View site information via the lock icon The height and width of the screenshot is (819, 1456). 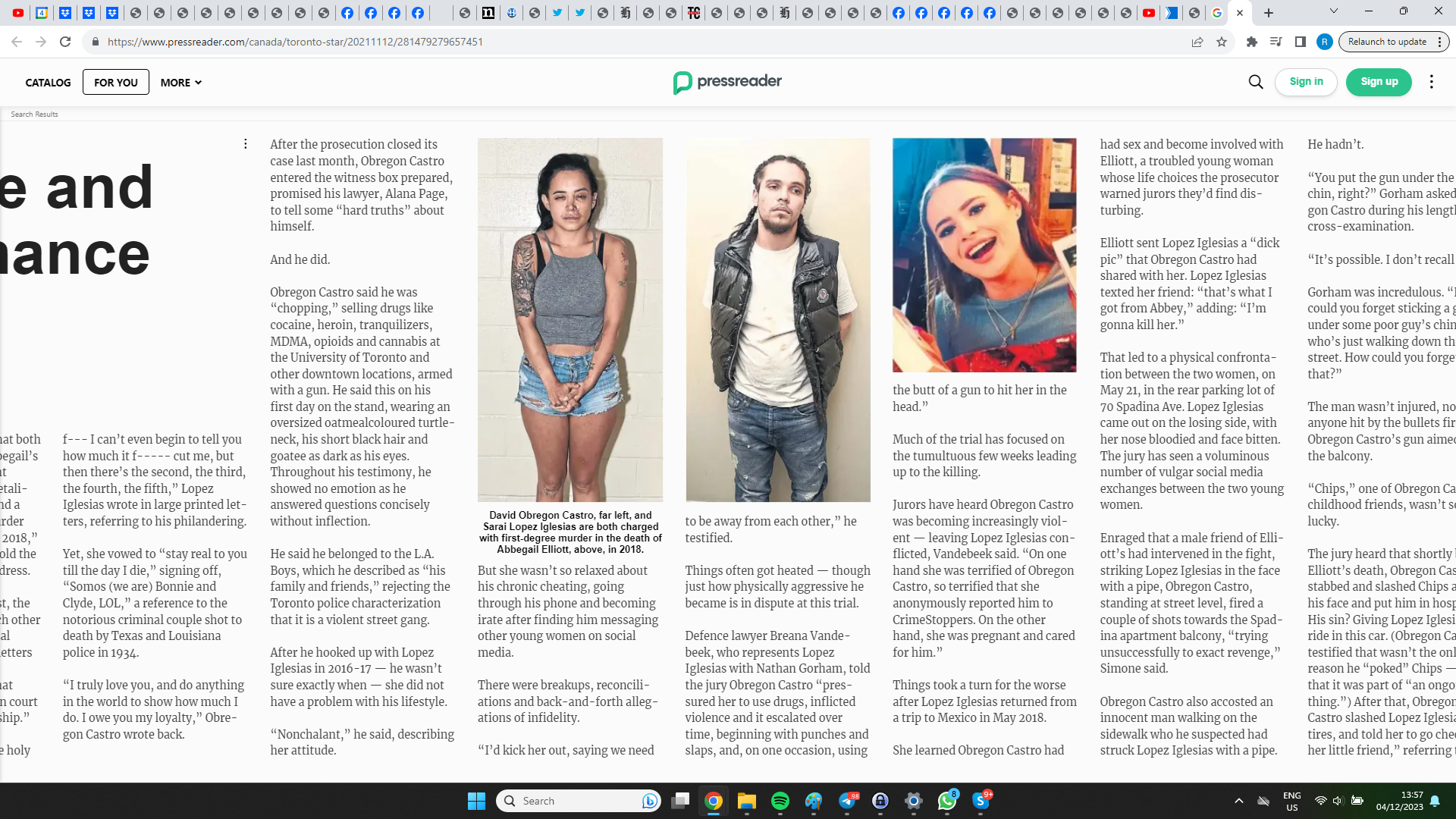96,42
